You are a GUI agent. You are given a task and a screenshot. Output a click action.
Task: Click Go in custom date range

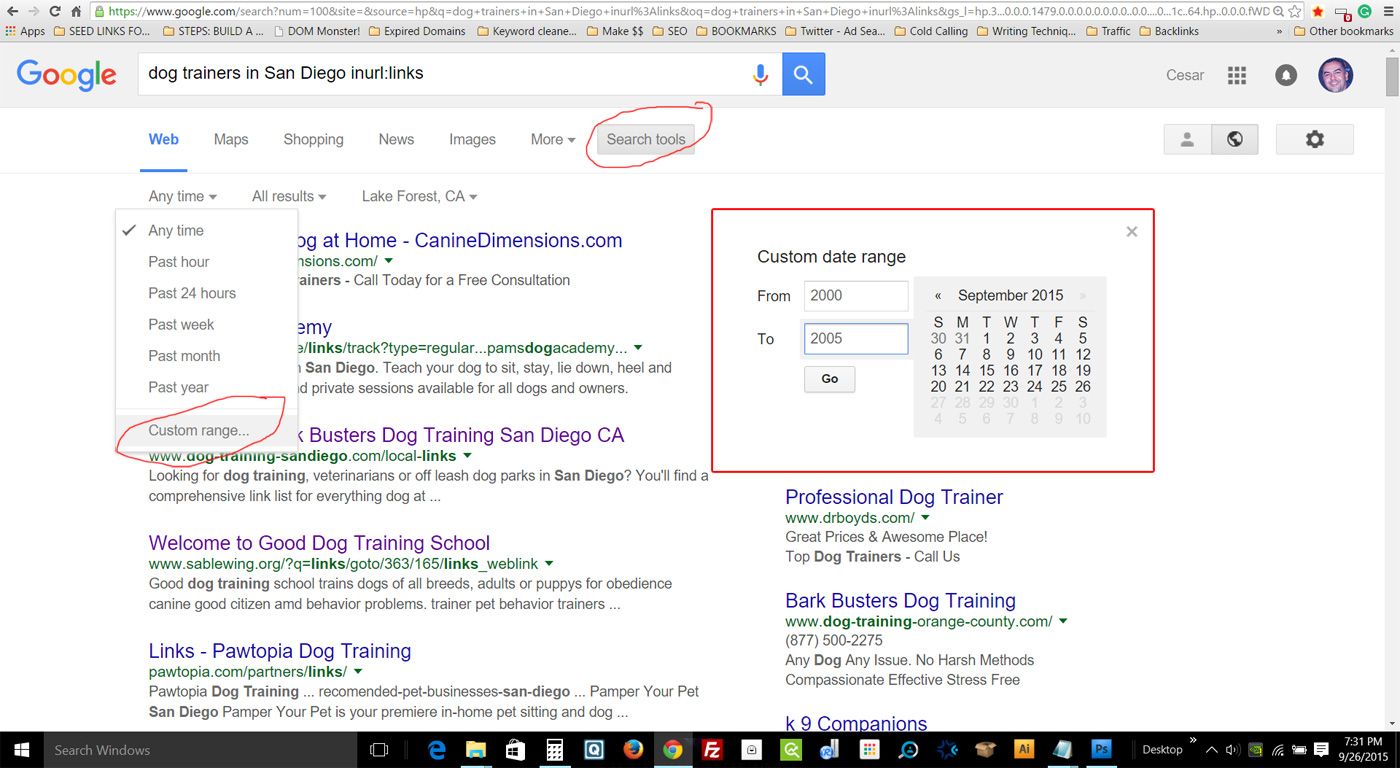pyautogui.click(x=829, y=379)
